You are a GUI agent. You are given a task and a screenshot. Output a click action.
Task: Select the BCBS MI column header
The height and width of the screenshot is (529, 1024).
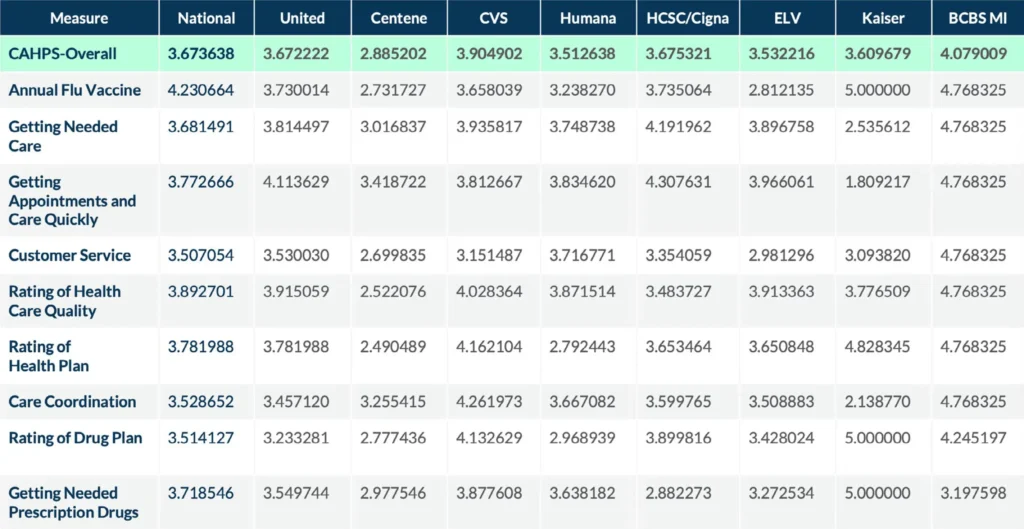coord(977,18)
